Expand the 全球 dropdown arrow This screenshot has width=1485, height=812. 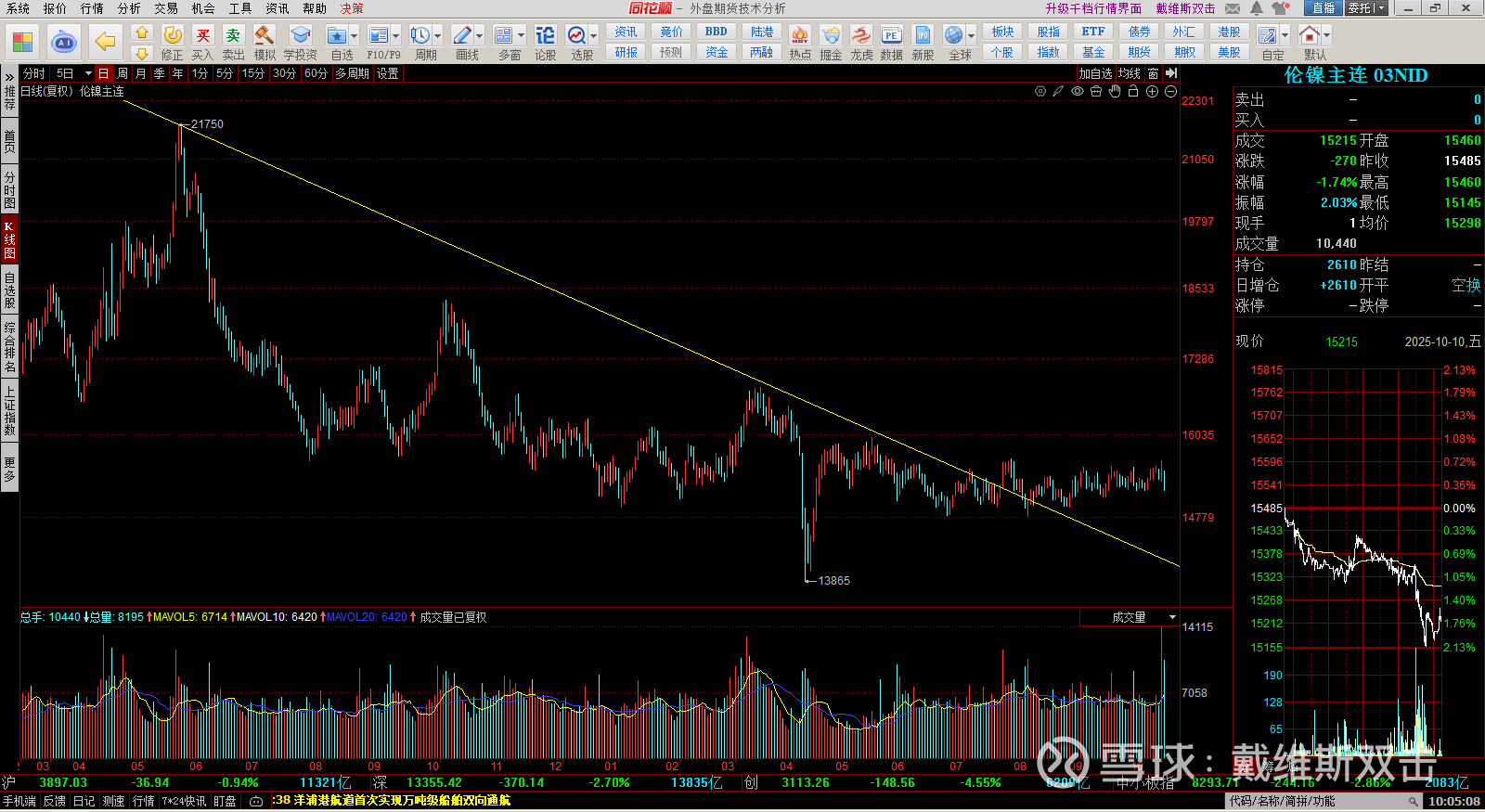972,36
